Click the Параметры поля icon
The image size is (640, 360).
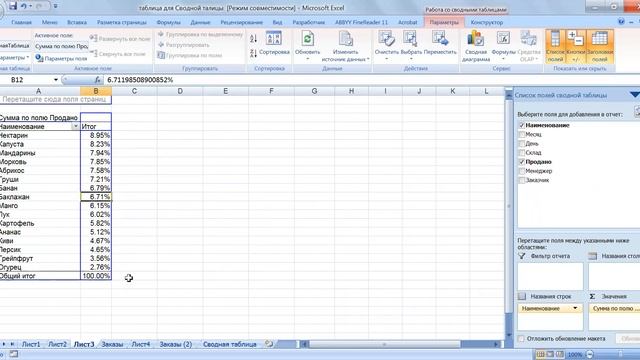click(x=39, y=58)
